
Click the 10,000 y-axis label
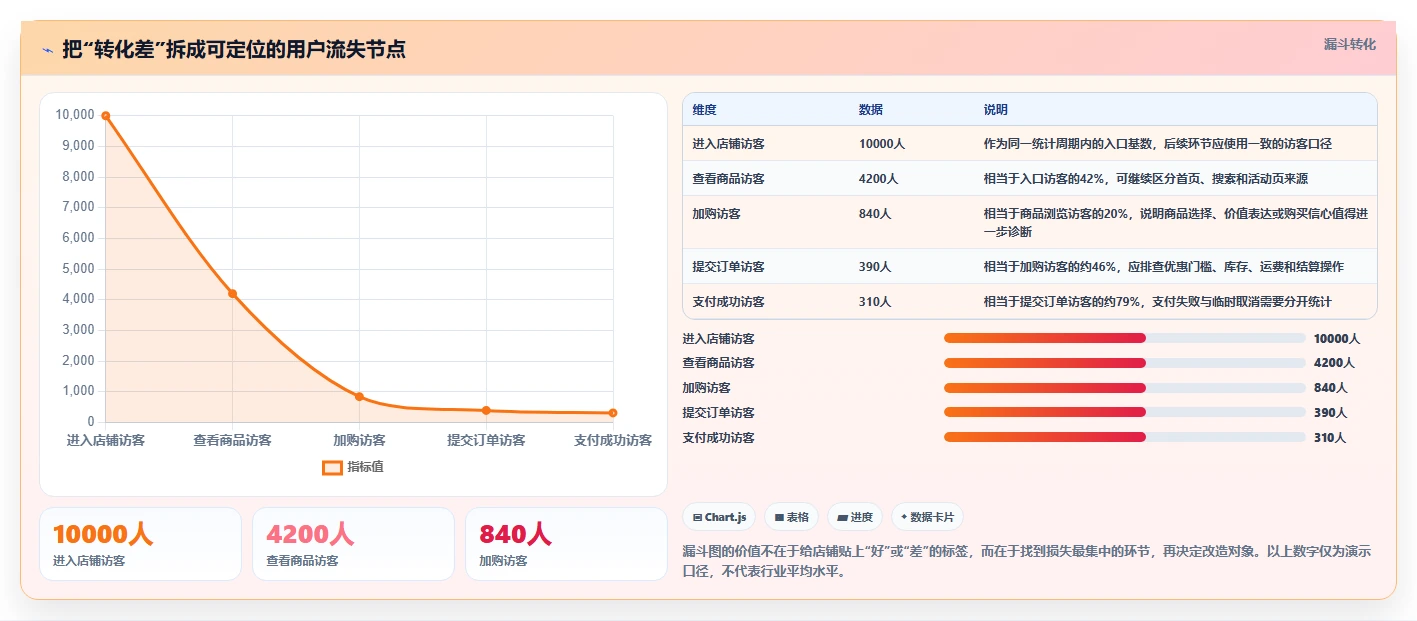coord(75,115)
